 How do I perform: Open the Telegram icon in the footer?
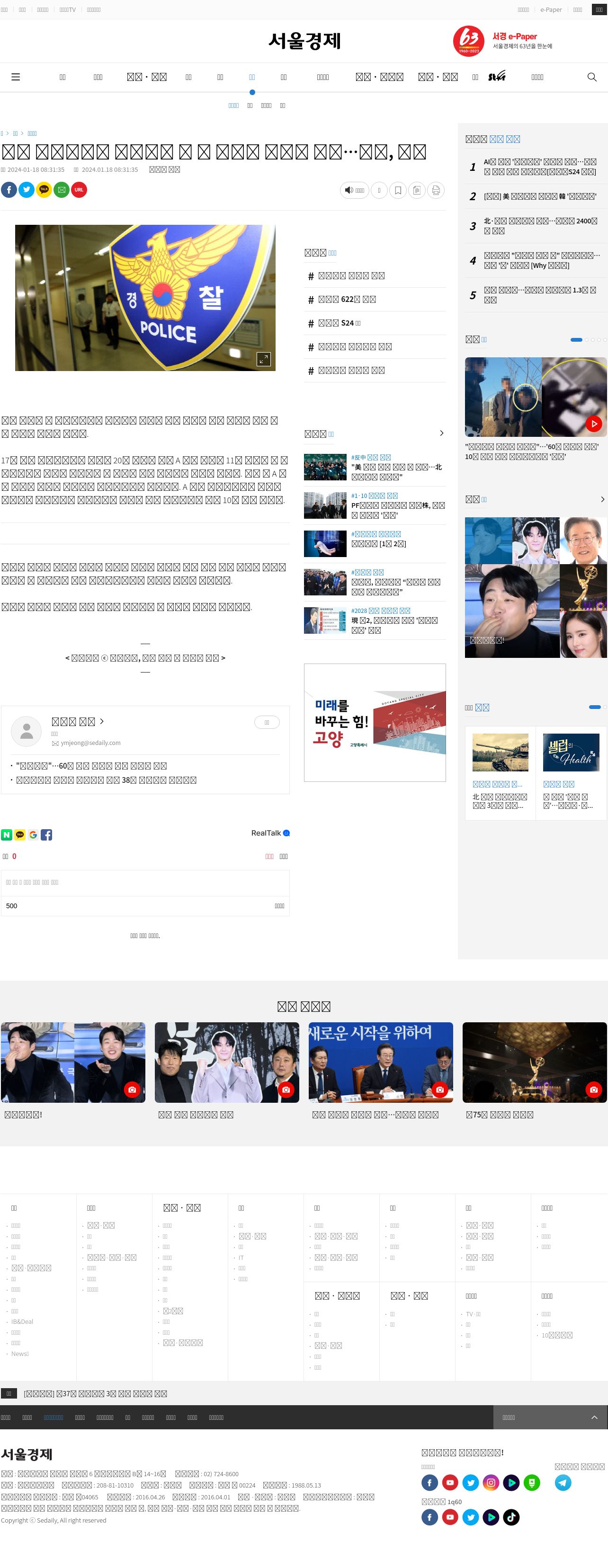click(563, 1483)
